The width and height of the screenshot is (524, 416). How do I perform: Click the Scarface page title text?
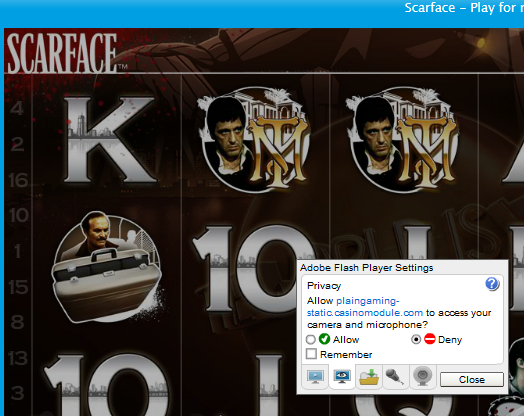point(464,8)
